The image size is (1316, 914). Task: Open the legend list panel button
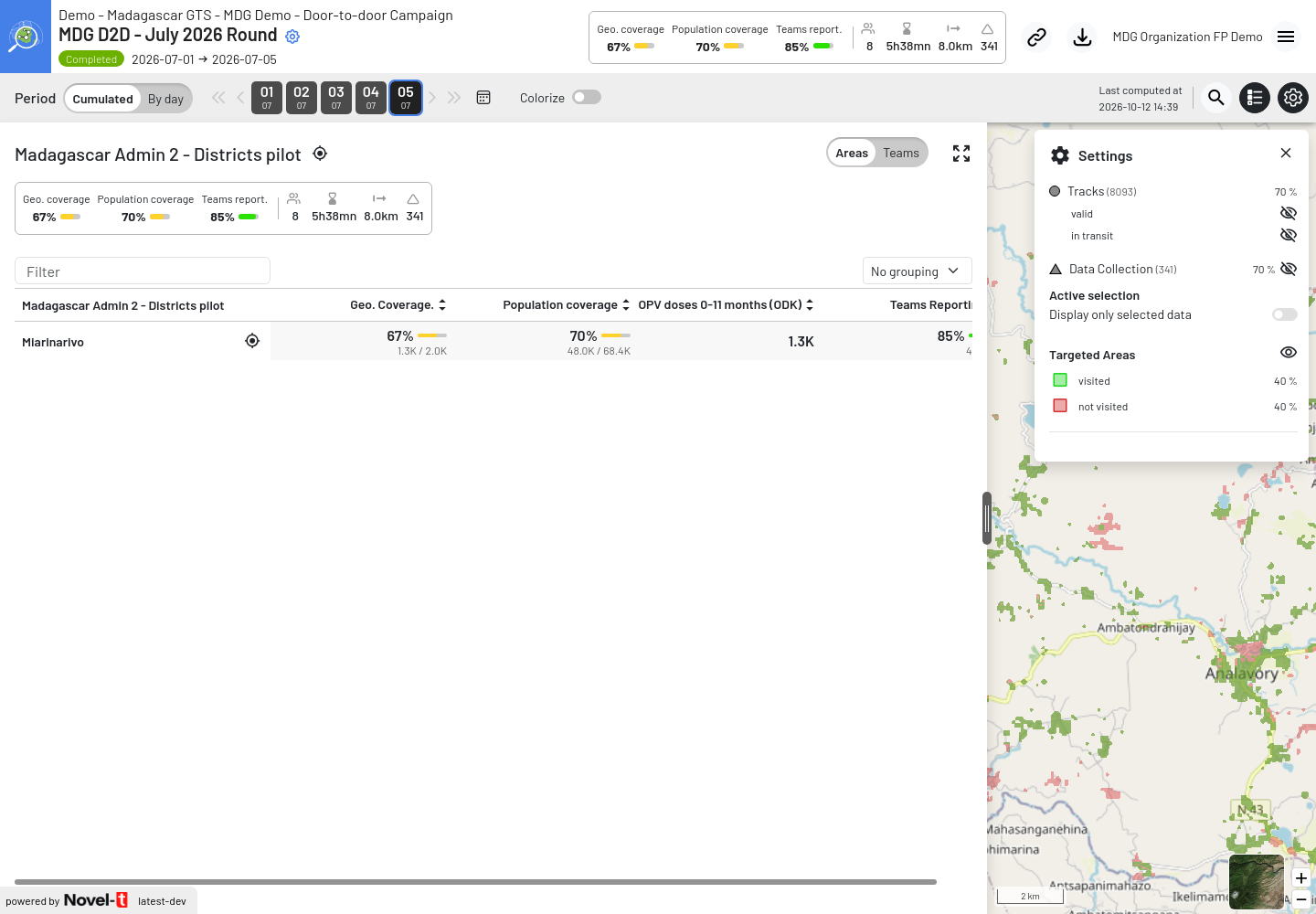1255,98
